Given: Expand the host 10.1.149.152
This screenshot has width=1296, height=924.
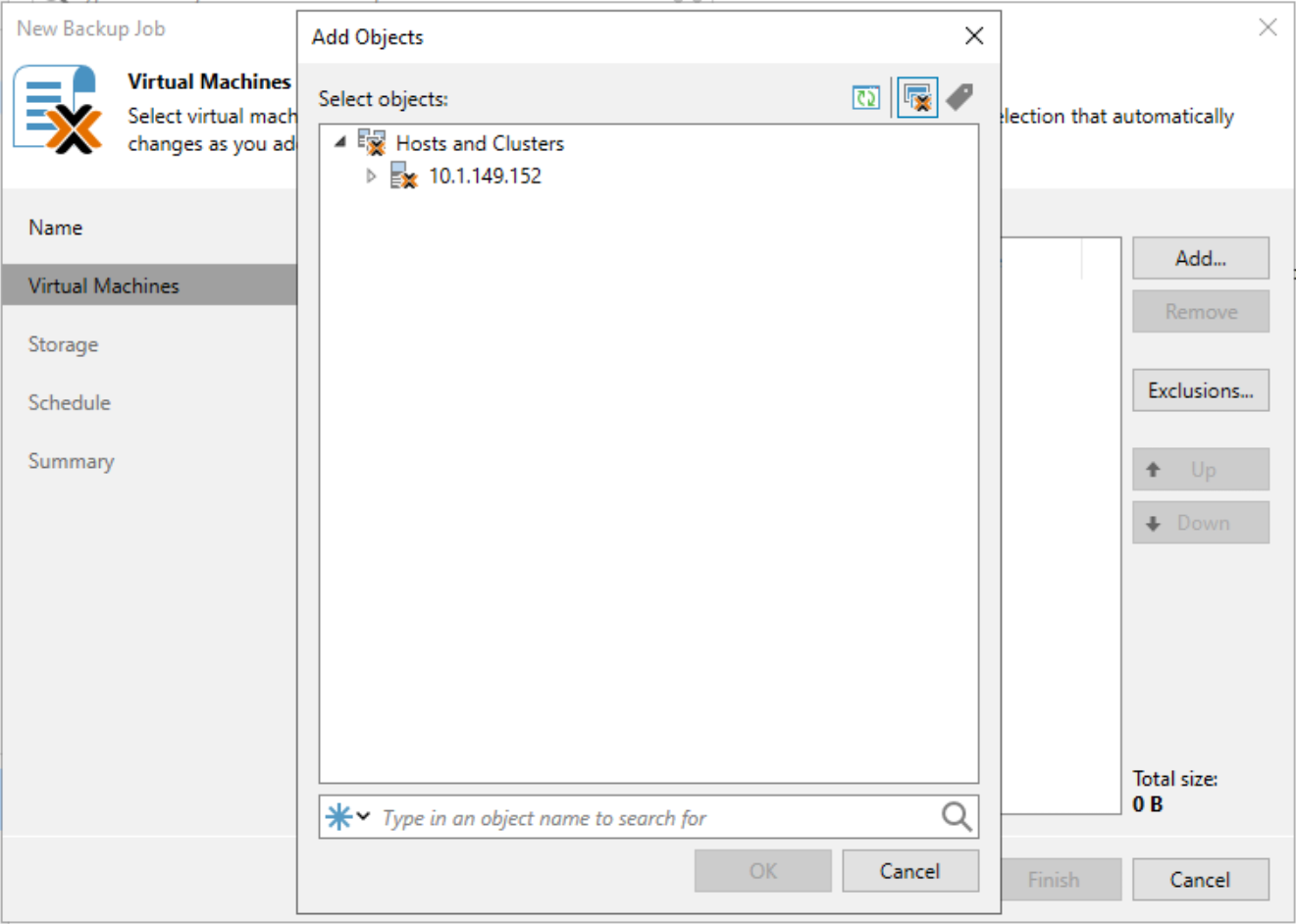Looking at the screenshot, I should (372, 177).
